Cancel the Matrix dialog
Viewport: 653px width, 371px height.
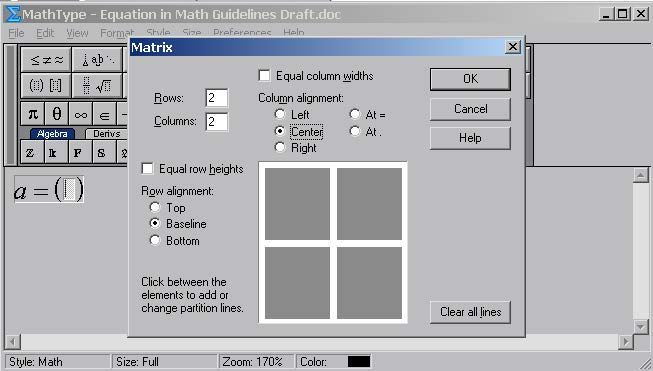[470, 109]
